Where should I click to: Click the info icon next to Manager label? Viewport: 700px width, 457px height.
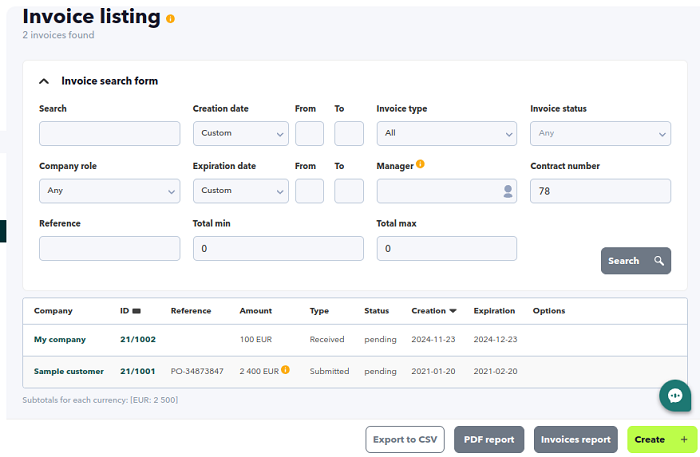tap(420, 164)
